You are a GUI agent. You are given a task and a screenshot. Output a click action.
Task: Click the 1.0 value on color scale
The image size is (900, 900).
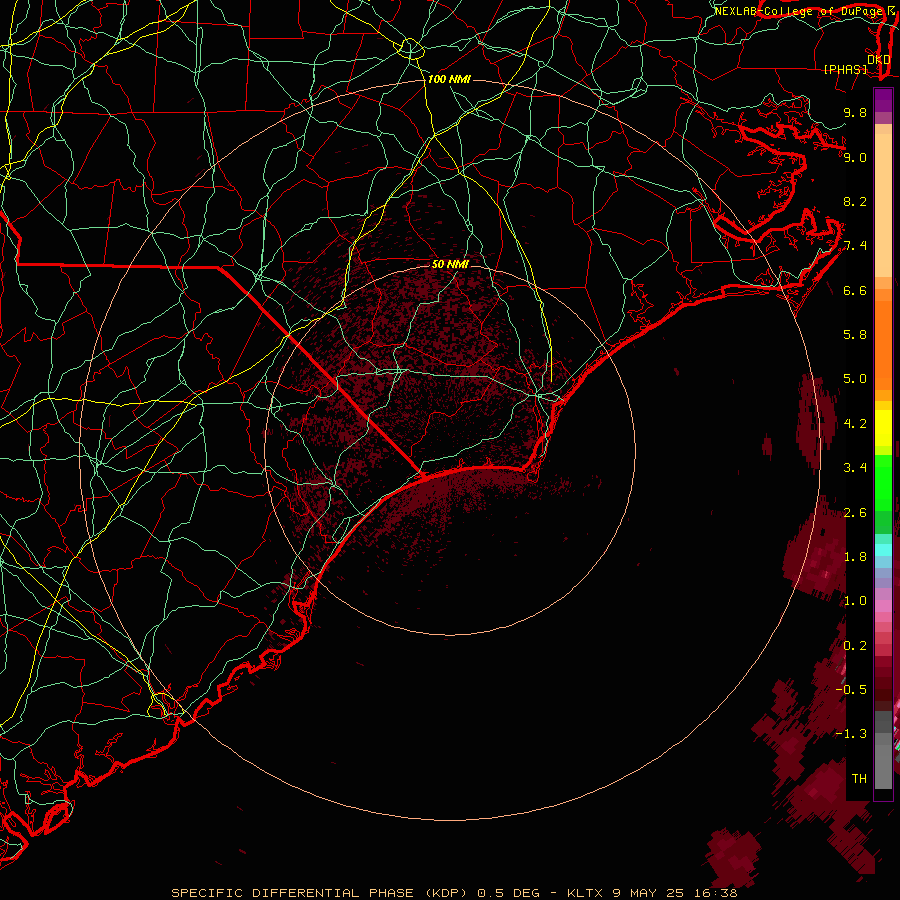(x=855, y=601)
